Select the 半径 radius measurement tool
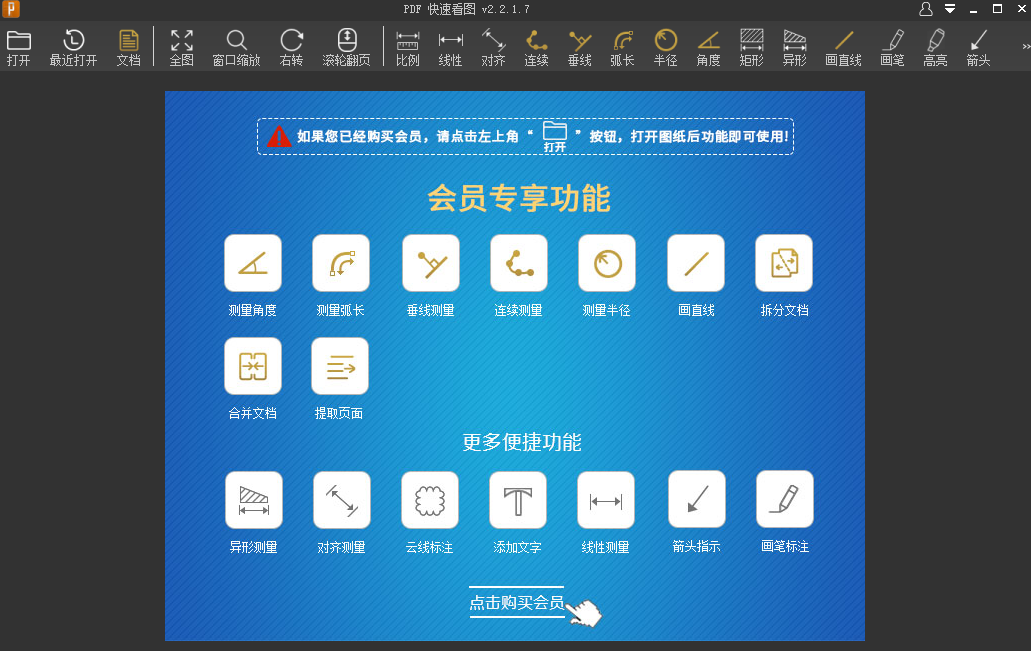 coord(665,47)
